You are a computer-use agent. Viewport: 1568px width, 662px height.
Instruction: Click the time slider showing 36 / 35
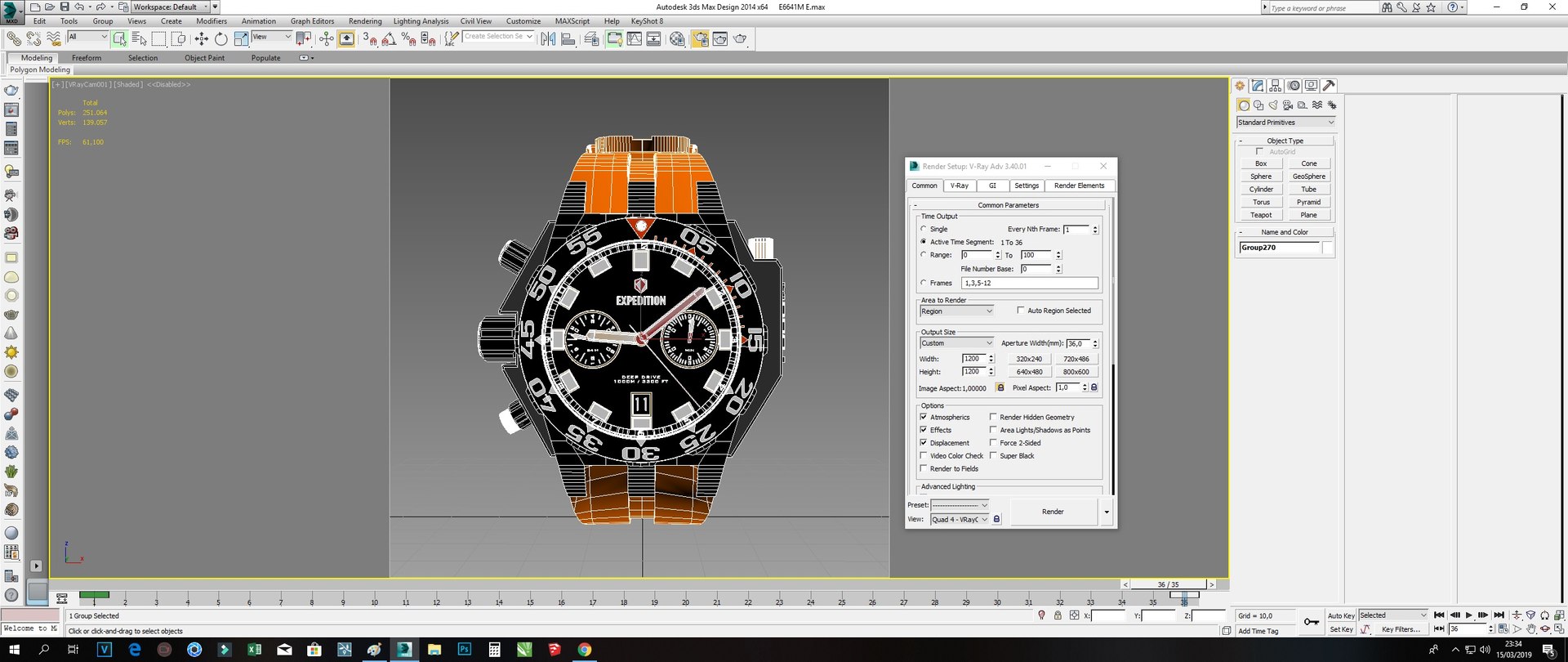1168,584
